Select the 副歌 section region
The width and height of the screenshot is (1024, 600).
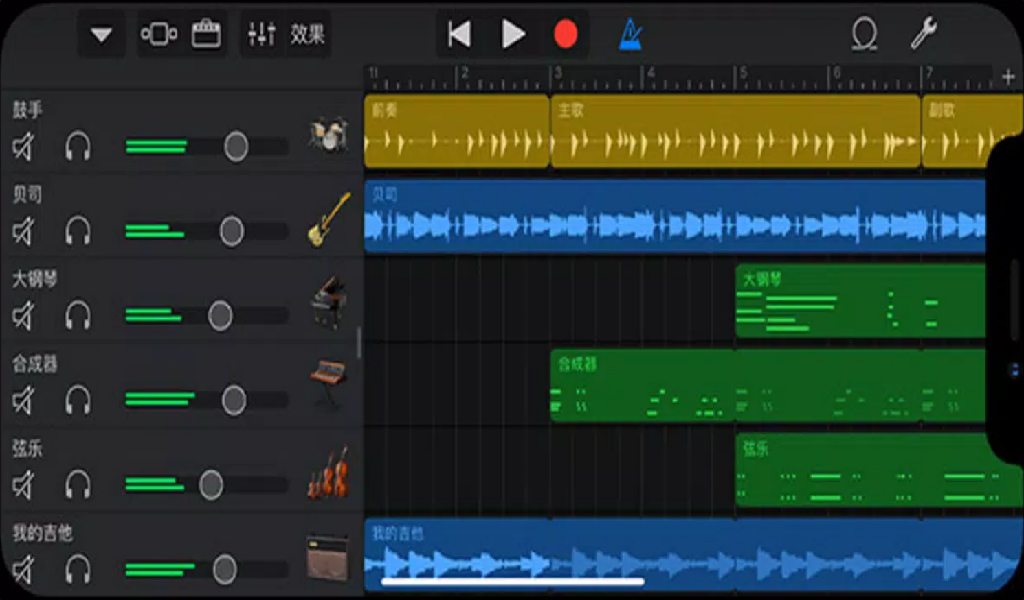[965, 130]
